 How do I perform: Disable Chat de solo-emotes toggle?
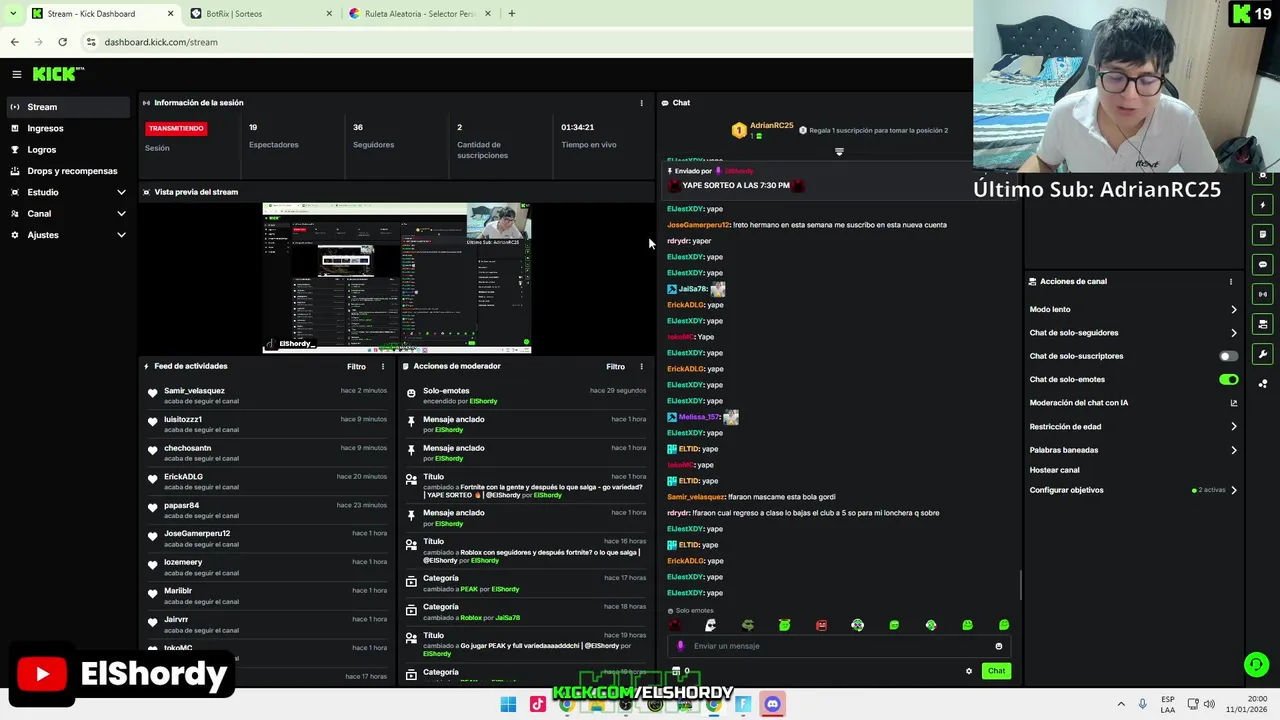[x=1228, y=379]
